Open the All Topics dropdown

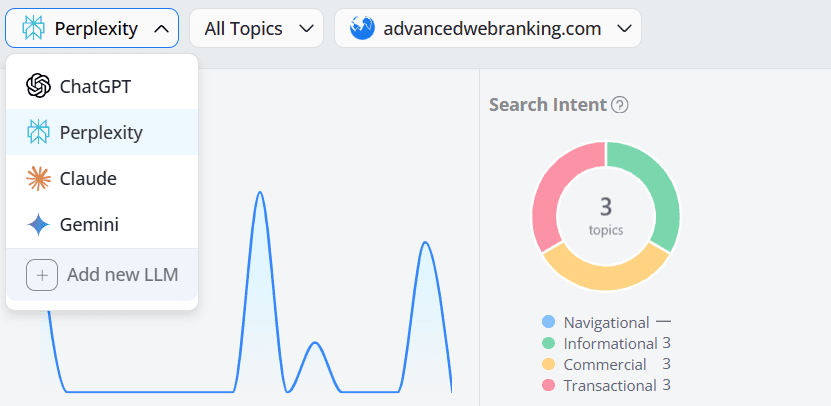pyautogui.click(x=257, y=28)
